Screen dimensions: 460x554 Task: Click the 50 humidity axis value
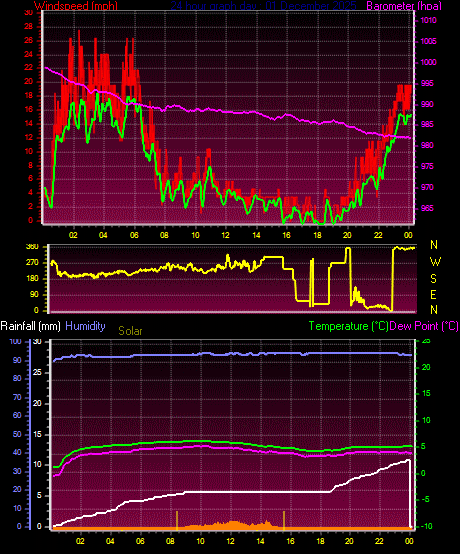point(17,434)
